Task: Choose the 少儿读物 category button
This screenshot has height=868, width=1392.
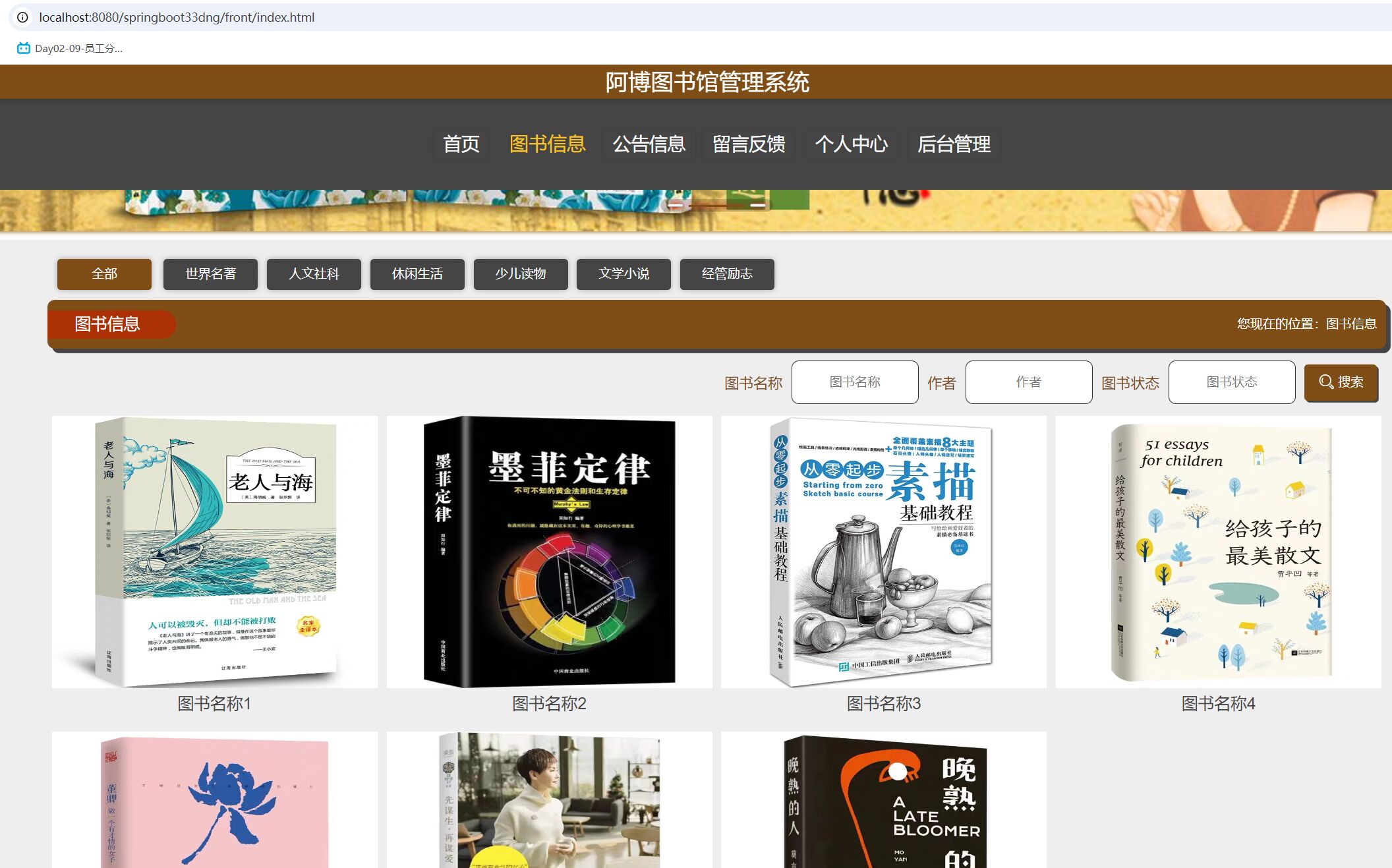Action: coord(521,274)
